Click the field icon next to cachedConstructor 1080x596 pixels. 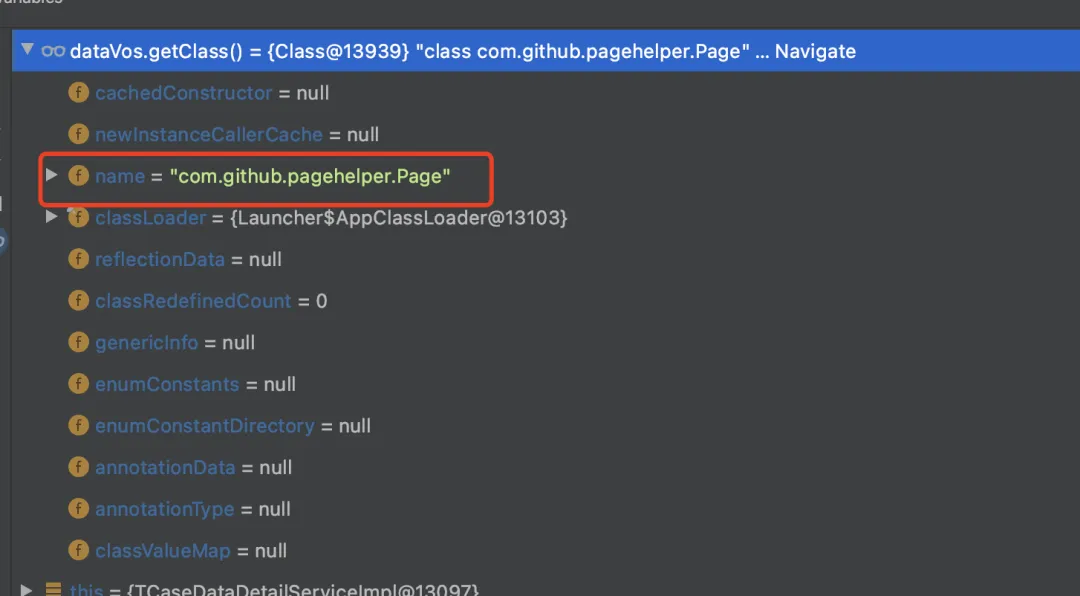(79, 92)
